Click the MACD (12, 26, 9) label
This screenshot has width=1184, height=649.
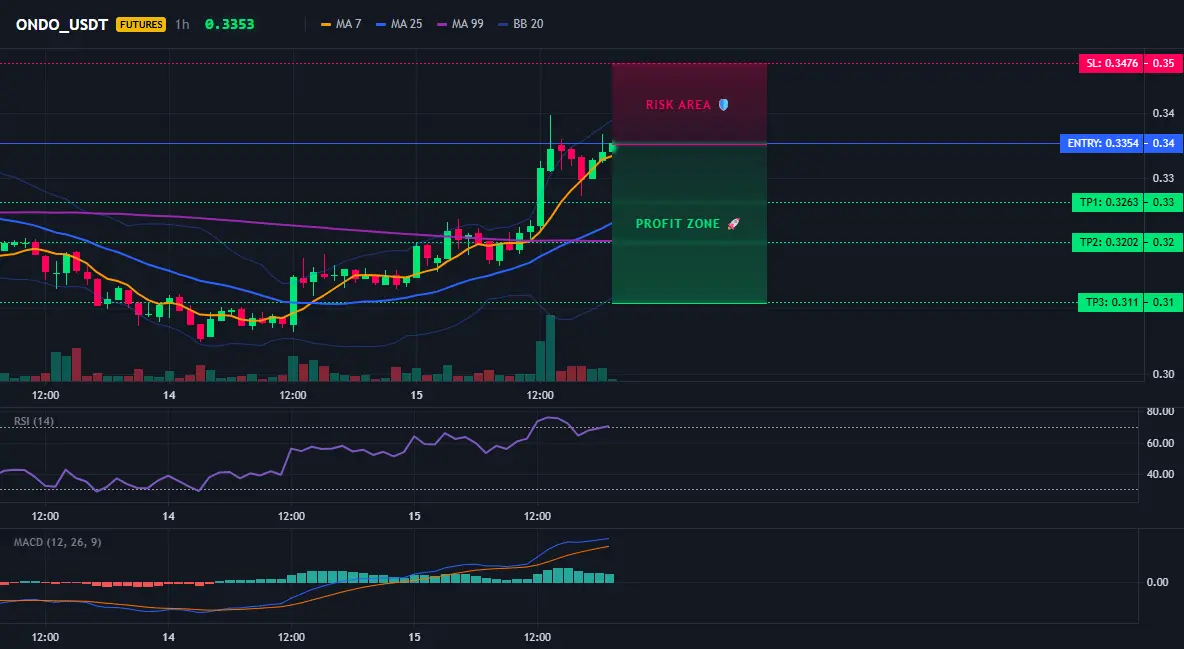[x=57, y=542]
